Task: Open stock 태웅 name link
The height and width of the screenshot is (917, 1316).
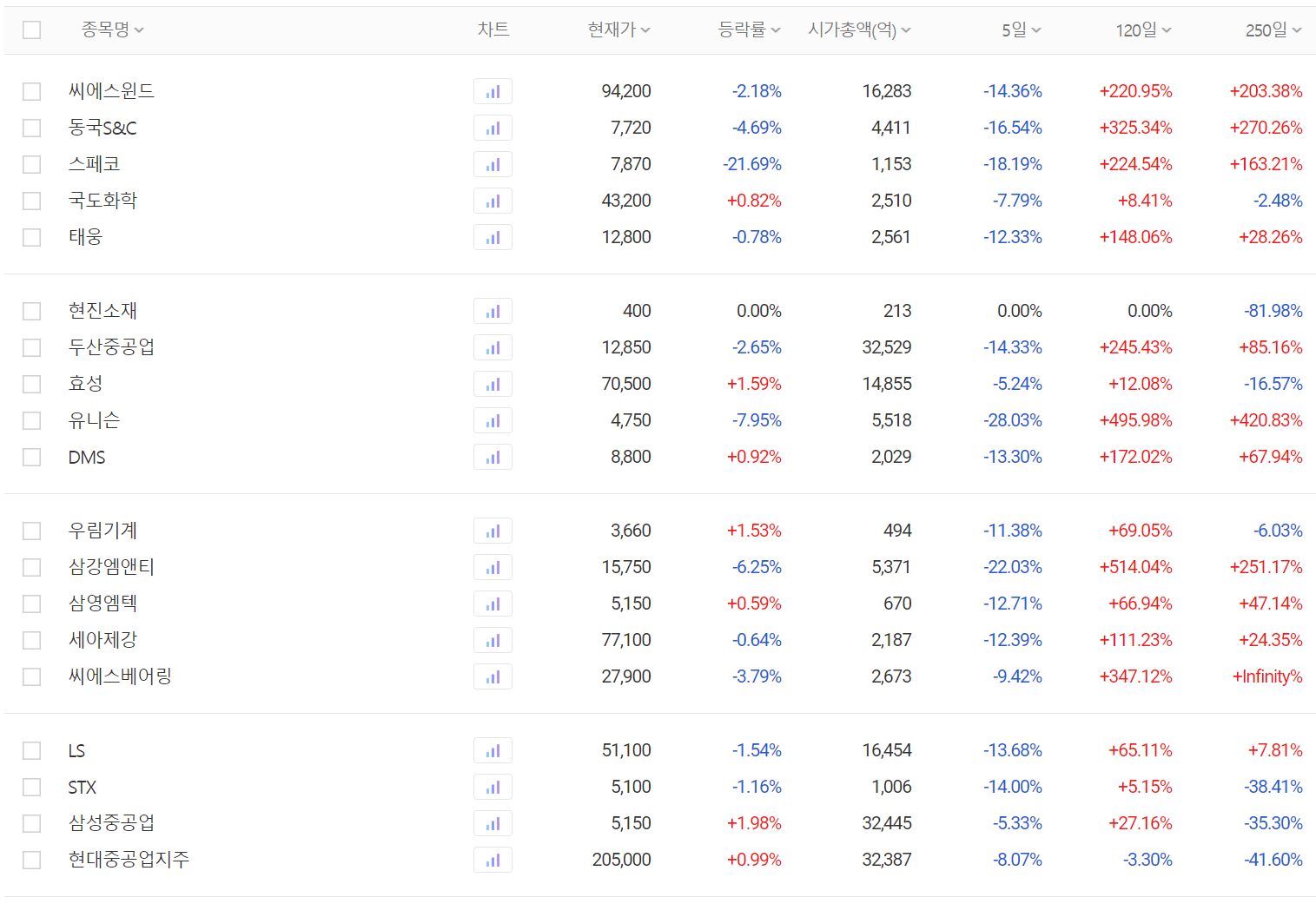Action: 85,236
